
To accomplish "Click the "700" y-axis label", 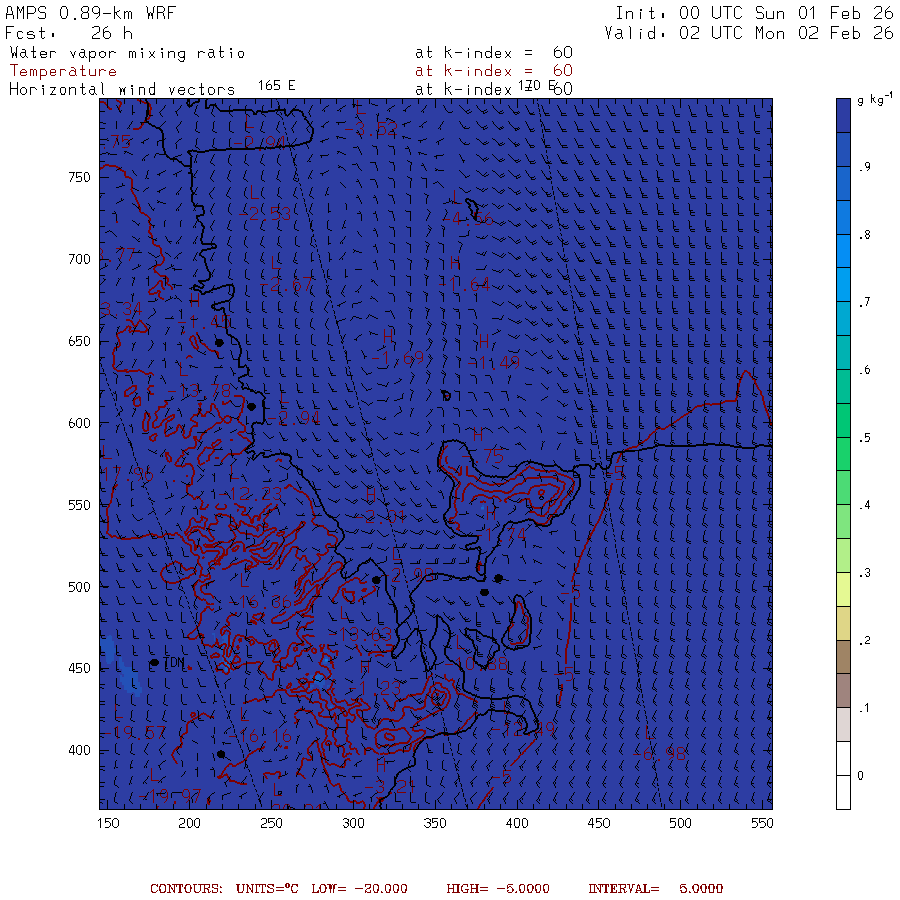I will pyautogui.click(x=79, y=260).
